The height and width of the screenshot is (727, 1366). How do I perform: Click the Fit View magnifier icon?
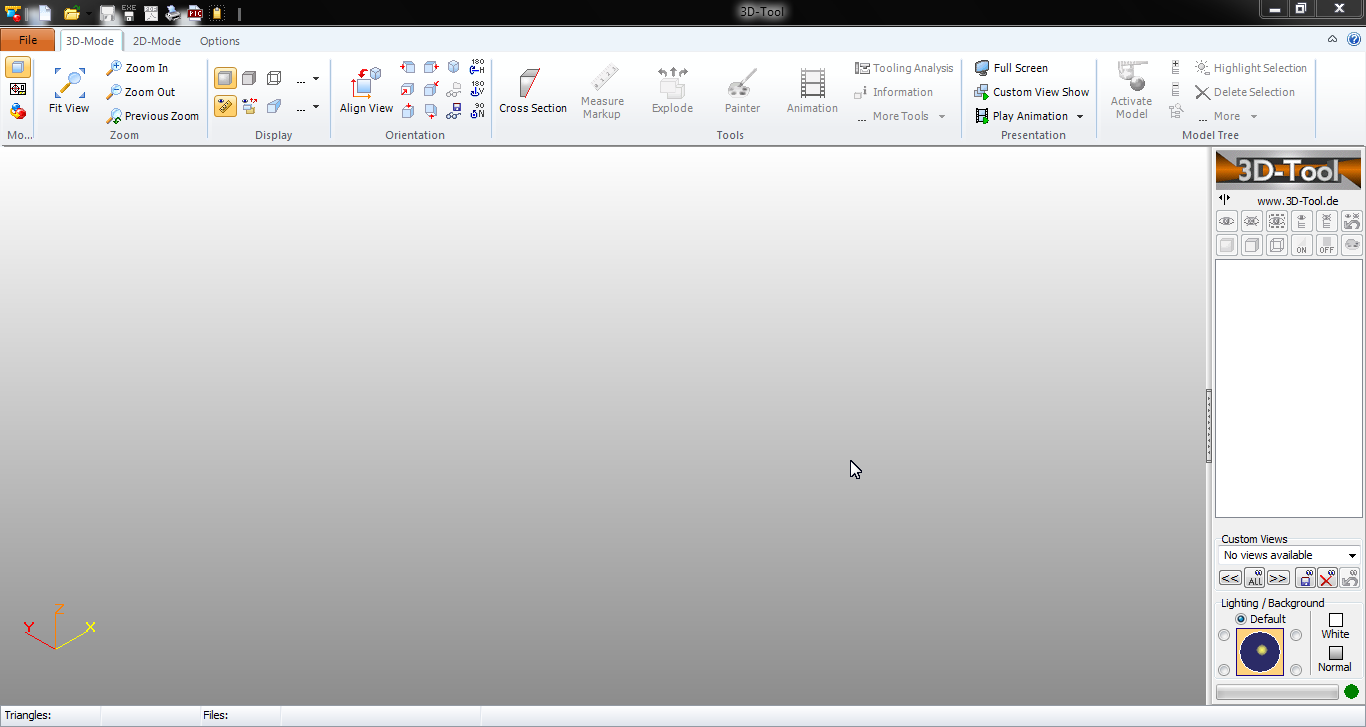(69, 83)
